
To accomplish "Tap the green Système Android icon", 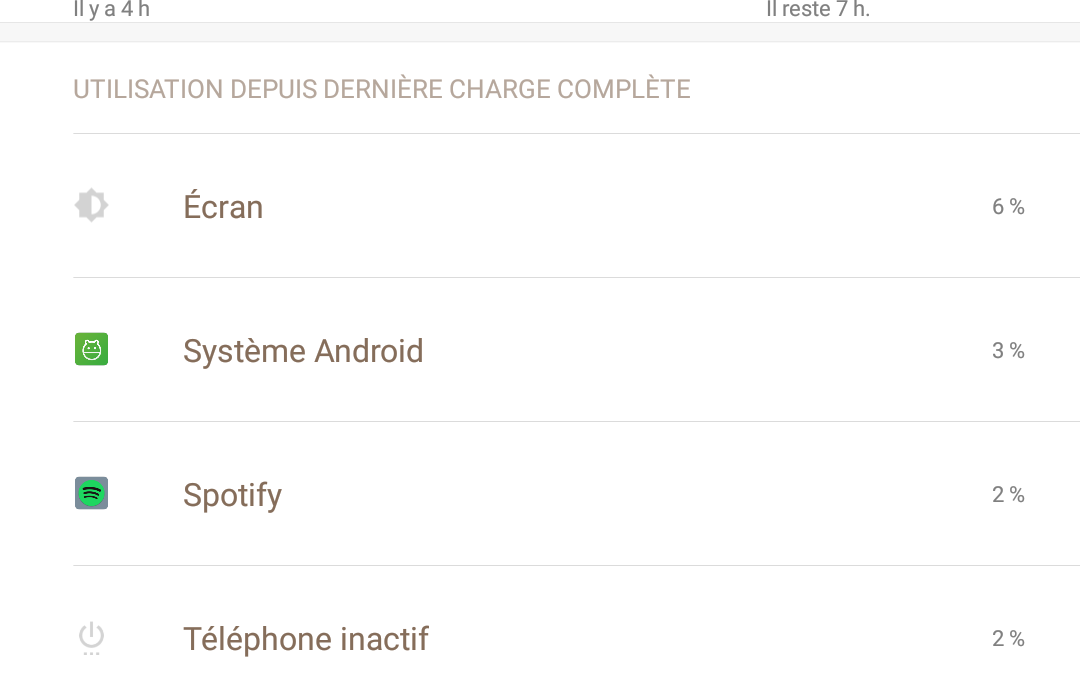I will [92, 349].
